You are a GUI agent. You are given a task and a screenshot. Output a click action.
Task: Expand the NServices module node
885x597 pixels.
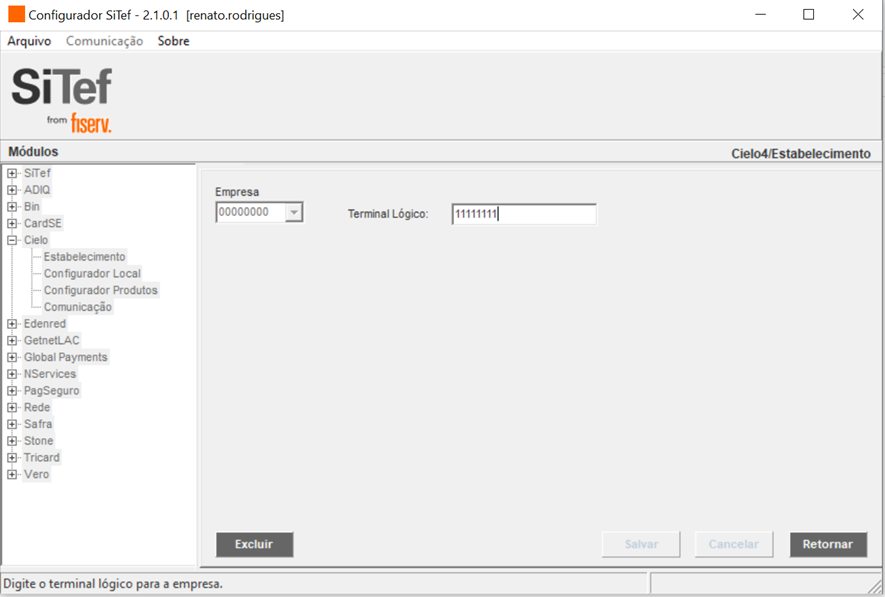(12, 374)
